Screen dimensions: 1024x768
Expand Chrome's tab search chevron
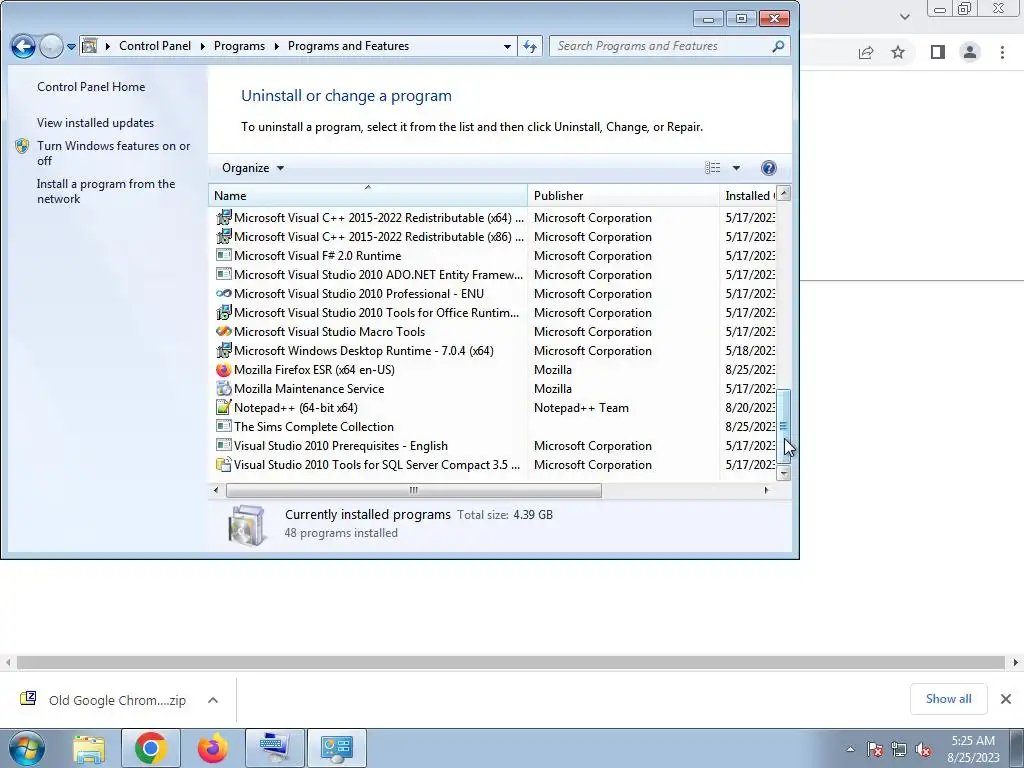904,17
